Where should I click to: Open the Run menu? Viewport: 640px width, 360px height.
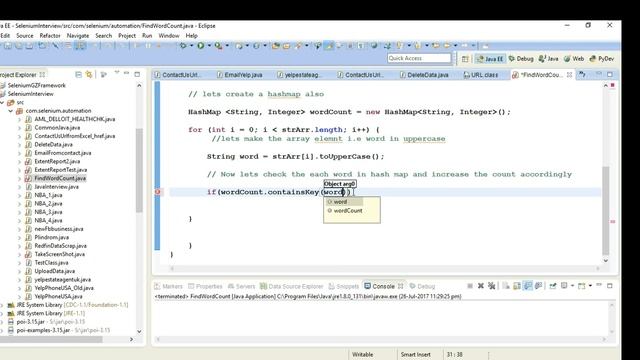[x=147, y=36]
